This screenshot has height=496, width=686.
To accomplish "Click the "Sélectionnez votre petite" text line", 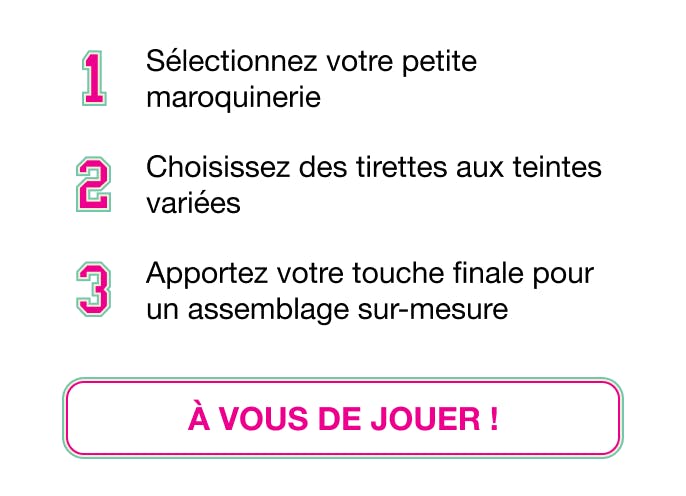I will [x=311, y=61].
